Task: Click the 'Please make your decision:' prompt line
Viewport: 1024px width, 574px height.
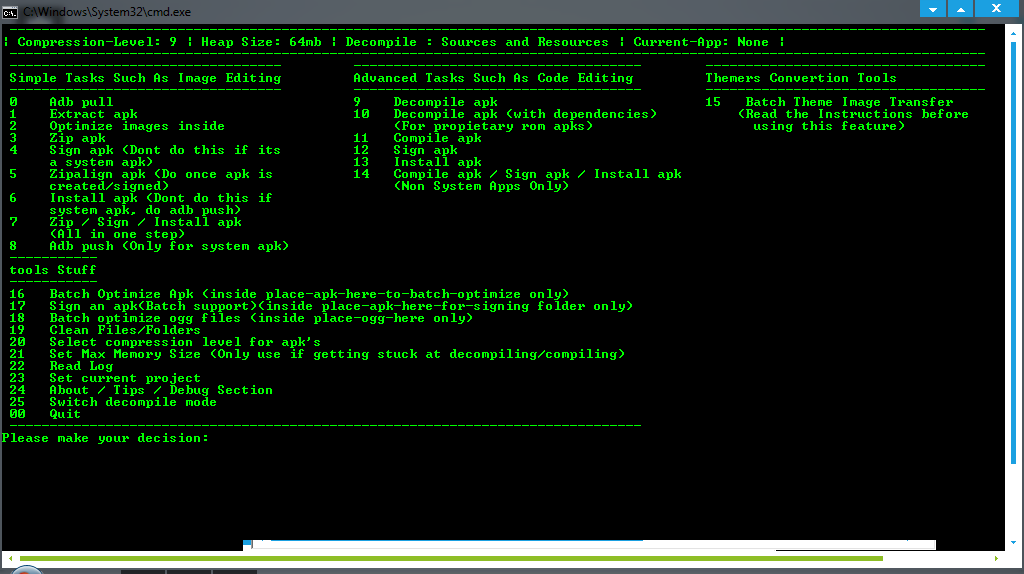Action: coord(105,438)
